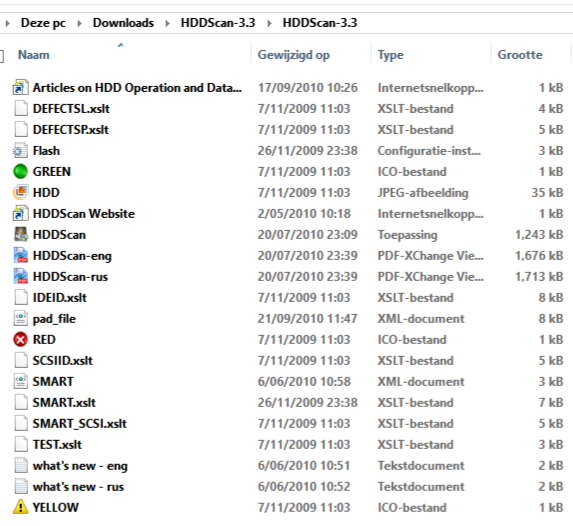This screenshot has width=573, height=526.
Task: Navigate to Downloads in the breadcrumb path
Action: click(123, 23)
